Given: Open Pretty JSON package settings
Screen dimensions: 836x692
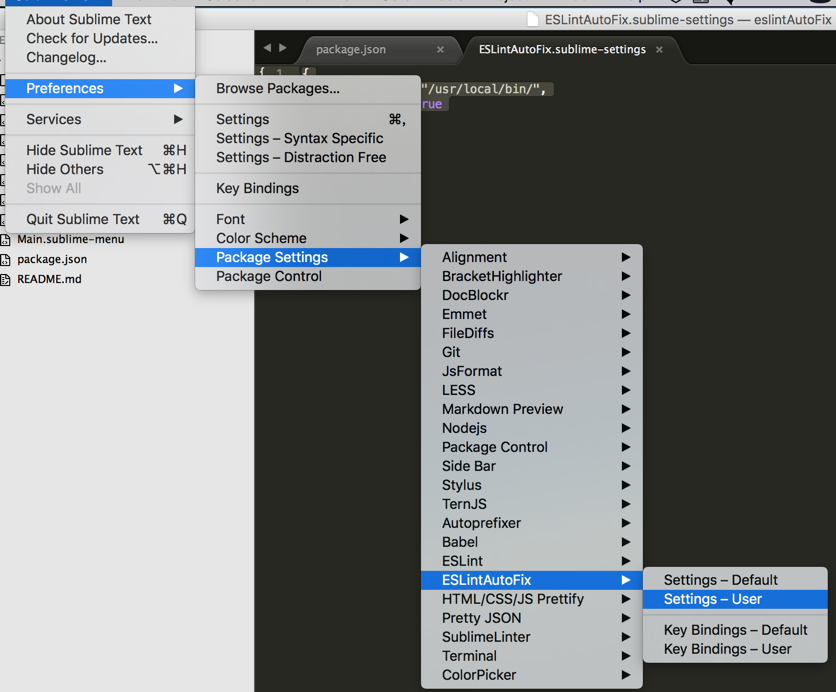Looking at the screenshot, I should click(532, 618).
